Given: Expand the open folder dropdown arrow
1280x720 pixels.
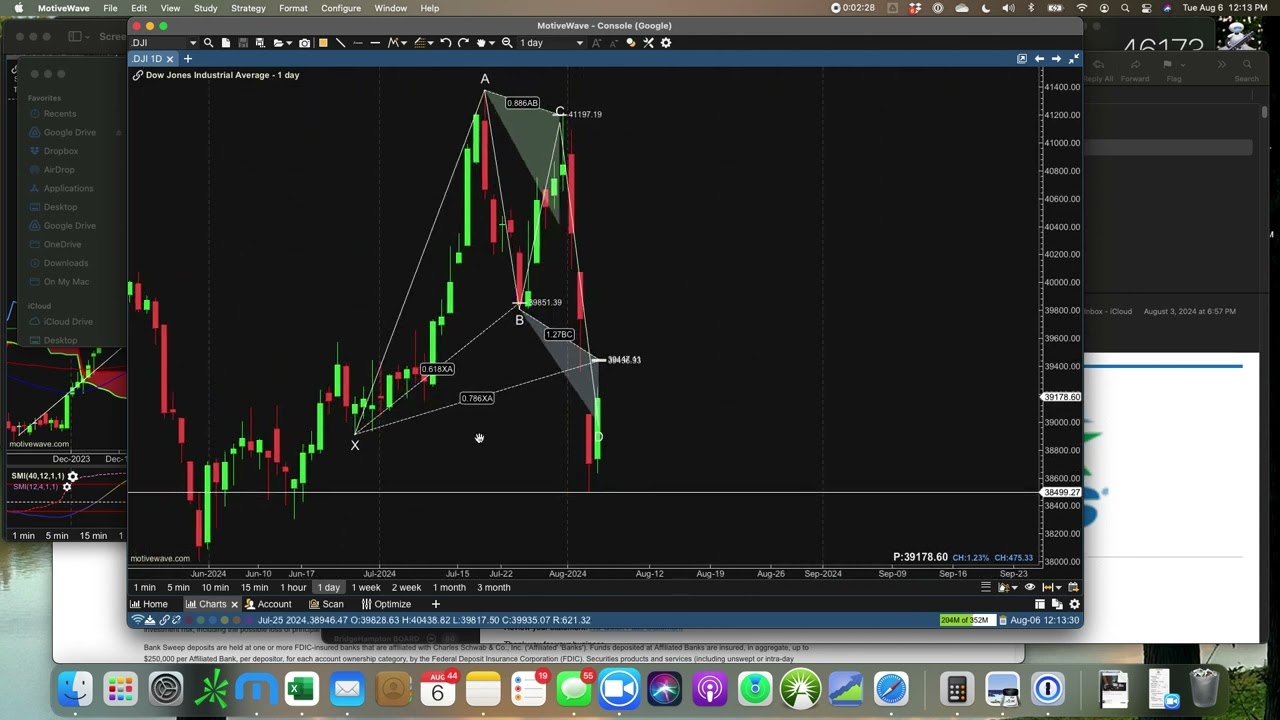Looking at the screenshot, I should (289, 43).
